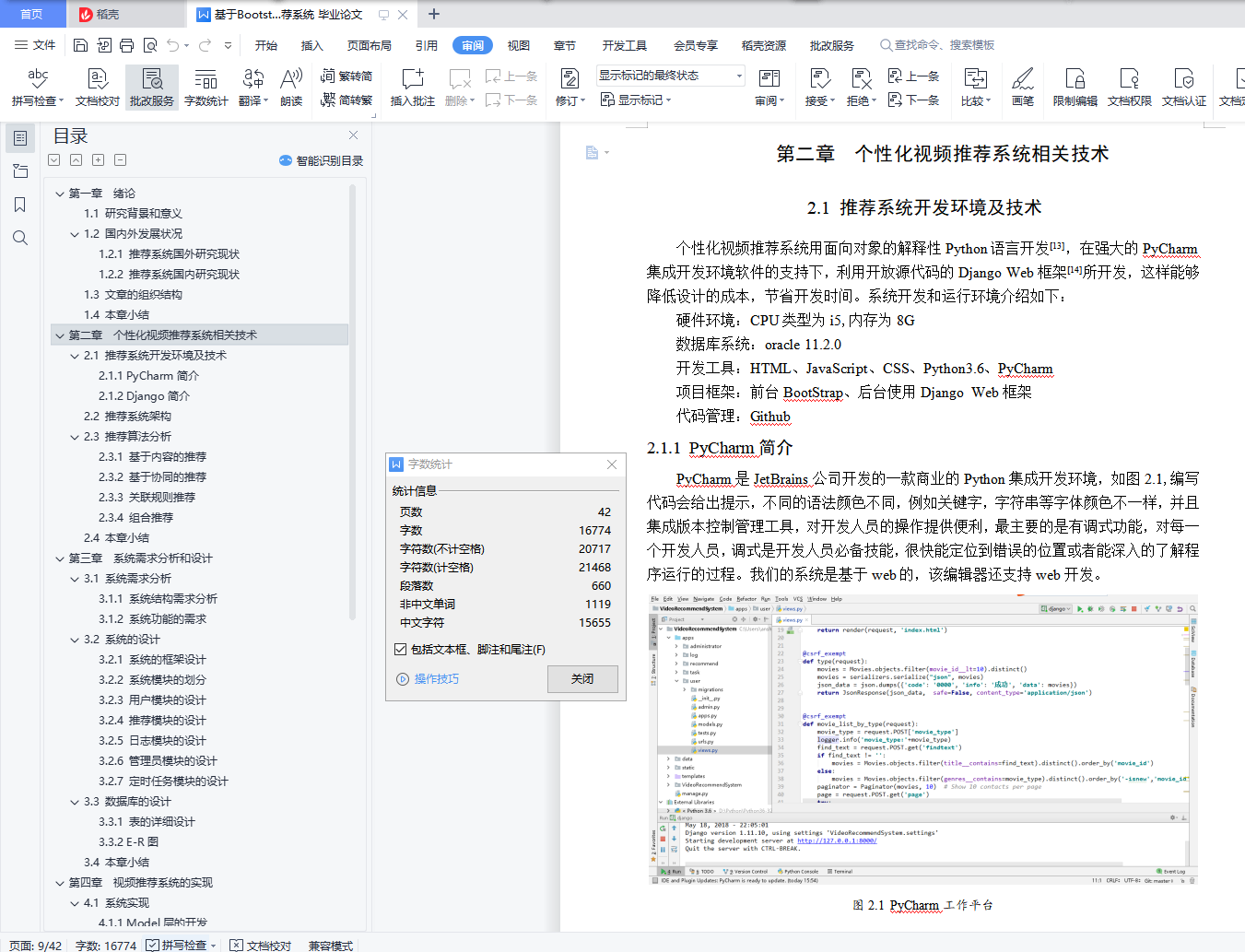Click the minus icon in 目录 pane header
This screenshot has height=952, width=1245.
[x=120, y=160]
